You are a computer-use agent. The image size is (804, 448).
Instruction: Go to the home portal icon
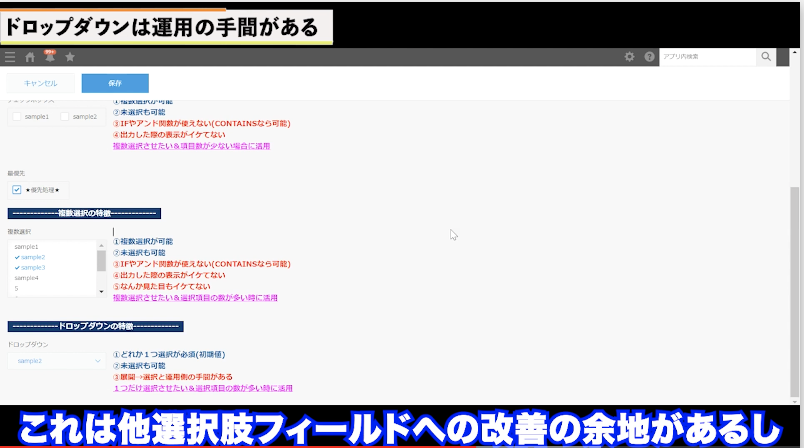click(x=30, y=57)
